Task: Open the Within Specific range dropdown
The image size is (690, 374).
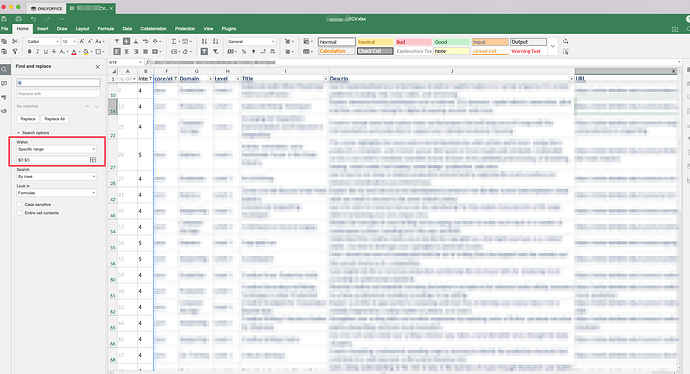Action: click(x=56, y=149)
